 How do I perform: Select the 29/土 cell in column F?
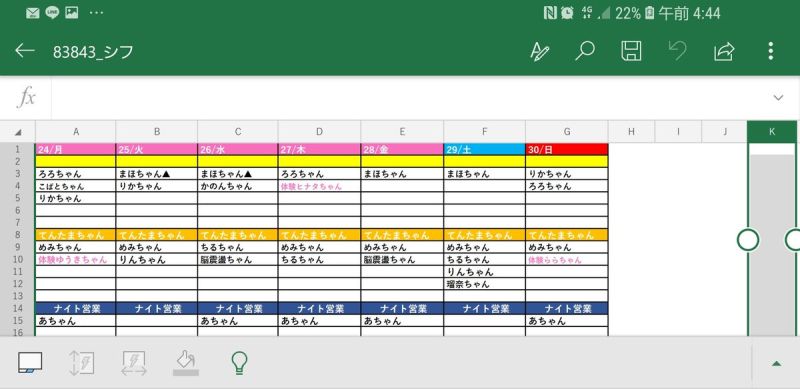[x=484, y=149]
